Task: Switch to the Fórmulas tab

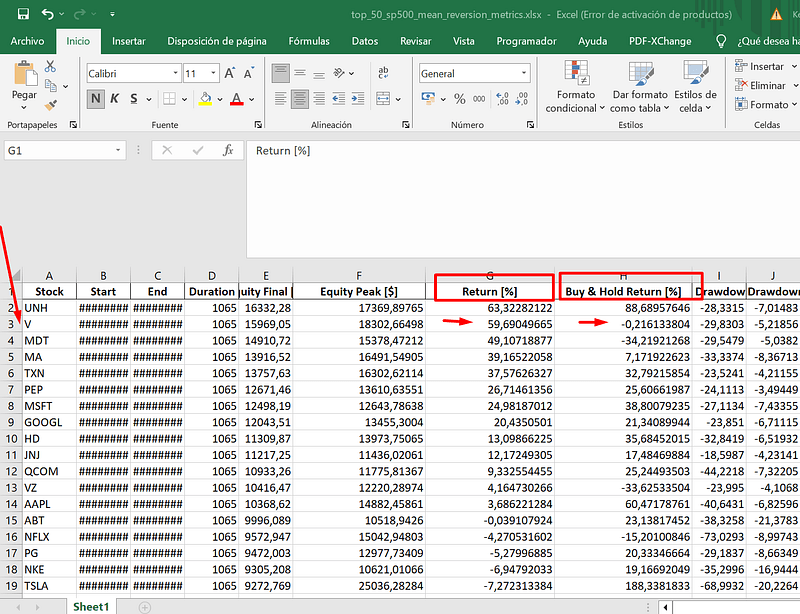Action: 309,41
